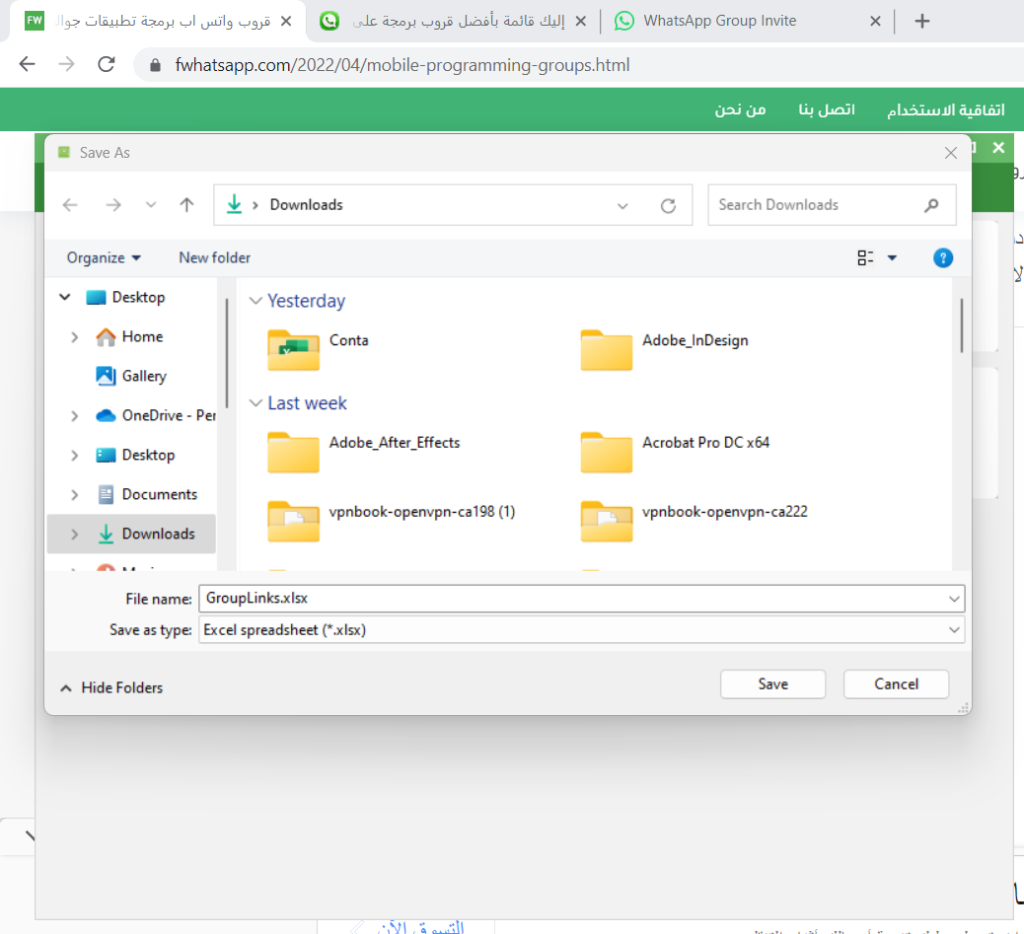This screenshot has height=934, width=1024.
Task: Reload the page with the browser refresh icon
Action: tap(106, 64)
